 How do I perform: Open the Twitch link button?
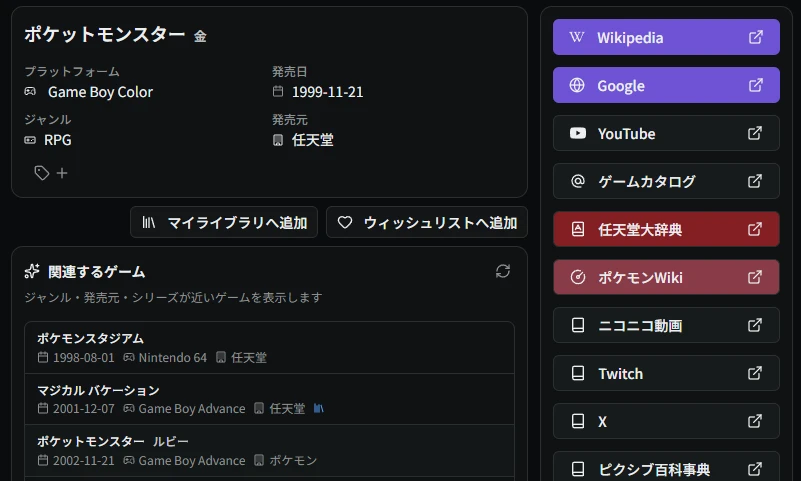pyautogui.click(x=666, y=373)
